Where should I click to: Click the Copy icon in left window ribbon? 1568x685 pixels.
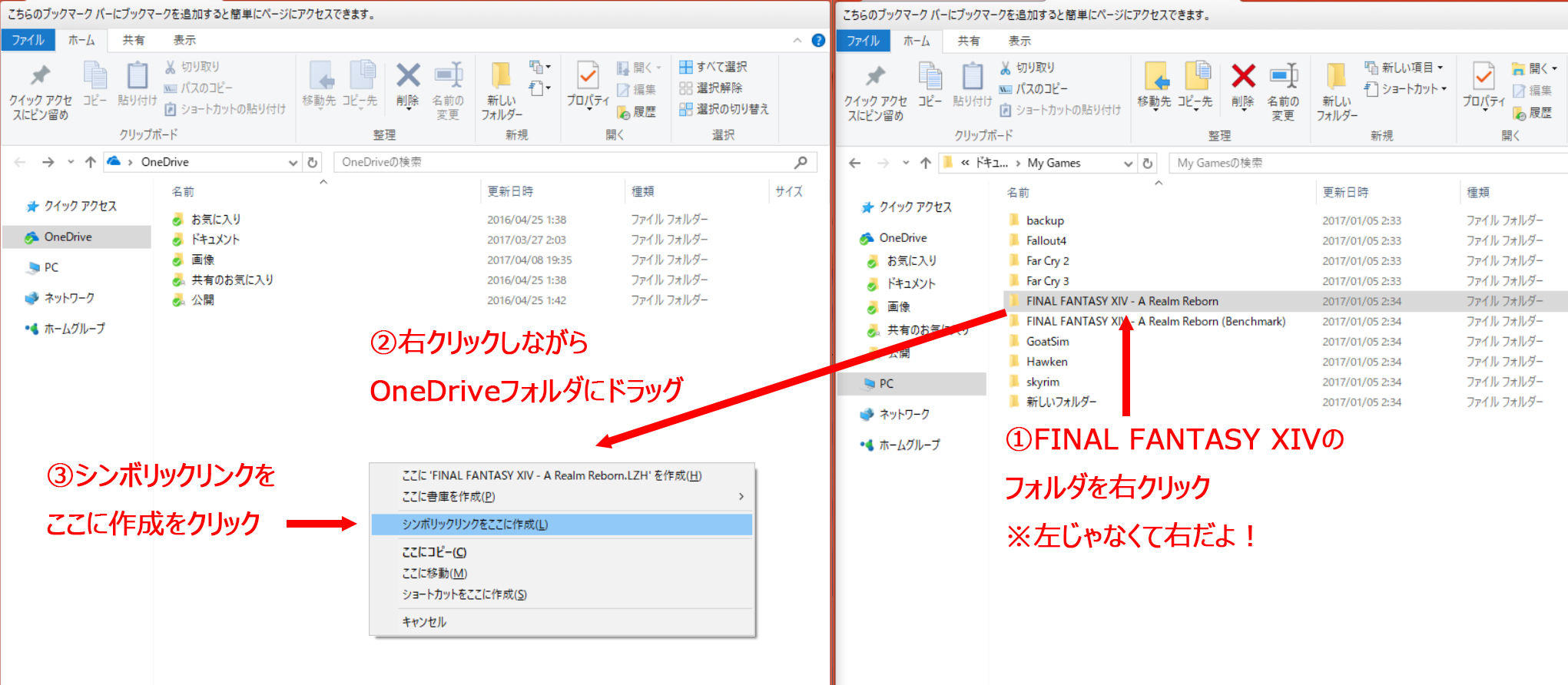[x=95, y=84]
